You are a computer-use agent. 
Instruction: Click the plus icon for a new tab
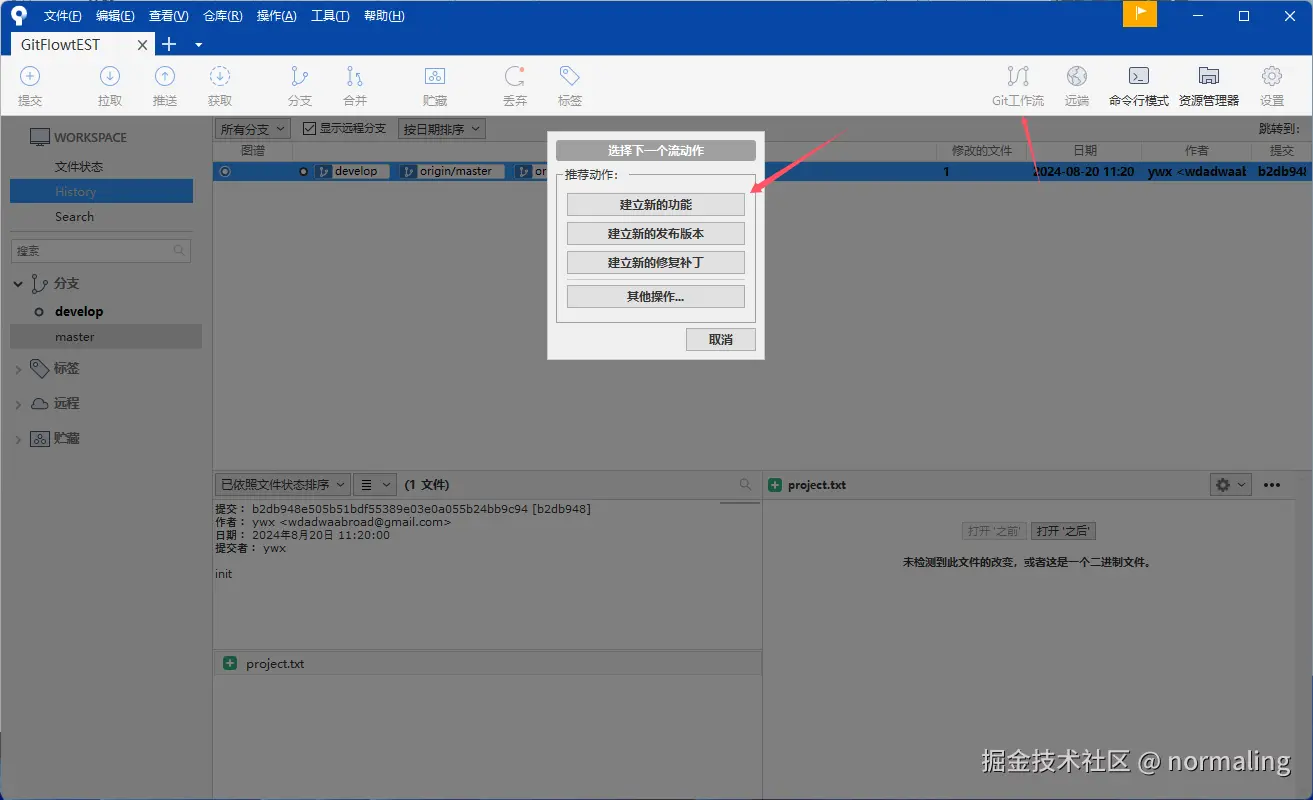(169, 44)
